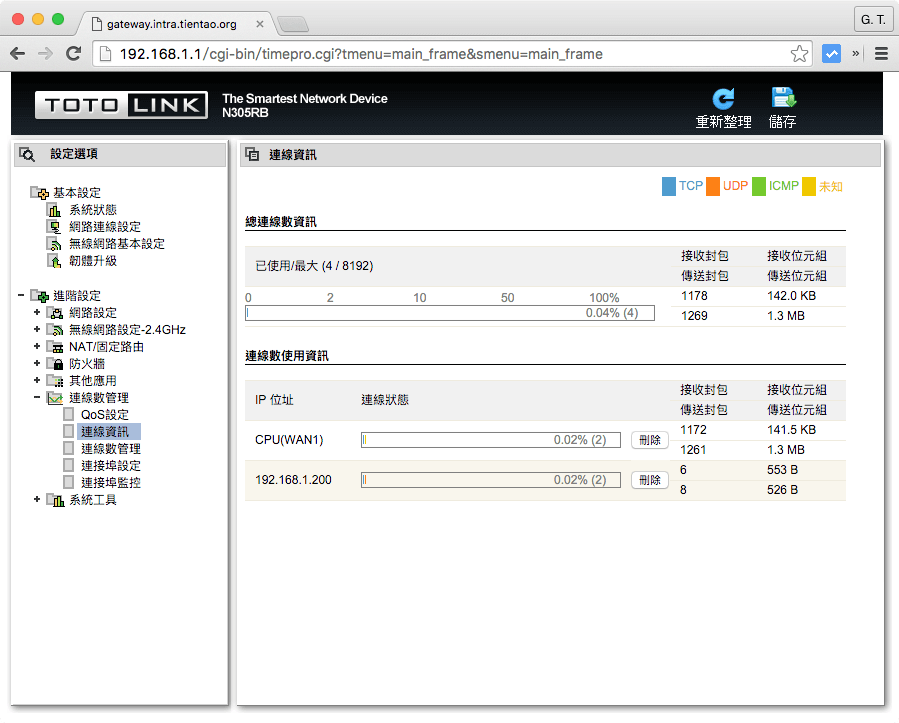Image resolution: width=899 pixels, height=723 pixels.
Task: Open 韌體升級 page
Action: pyautogui.click(x=92, y=261)
